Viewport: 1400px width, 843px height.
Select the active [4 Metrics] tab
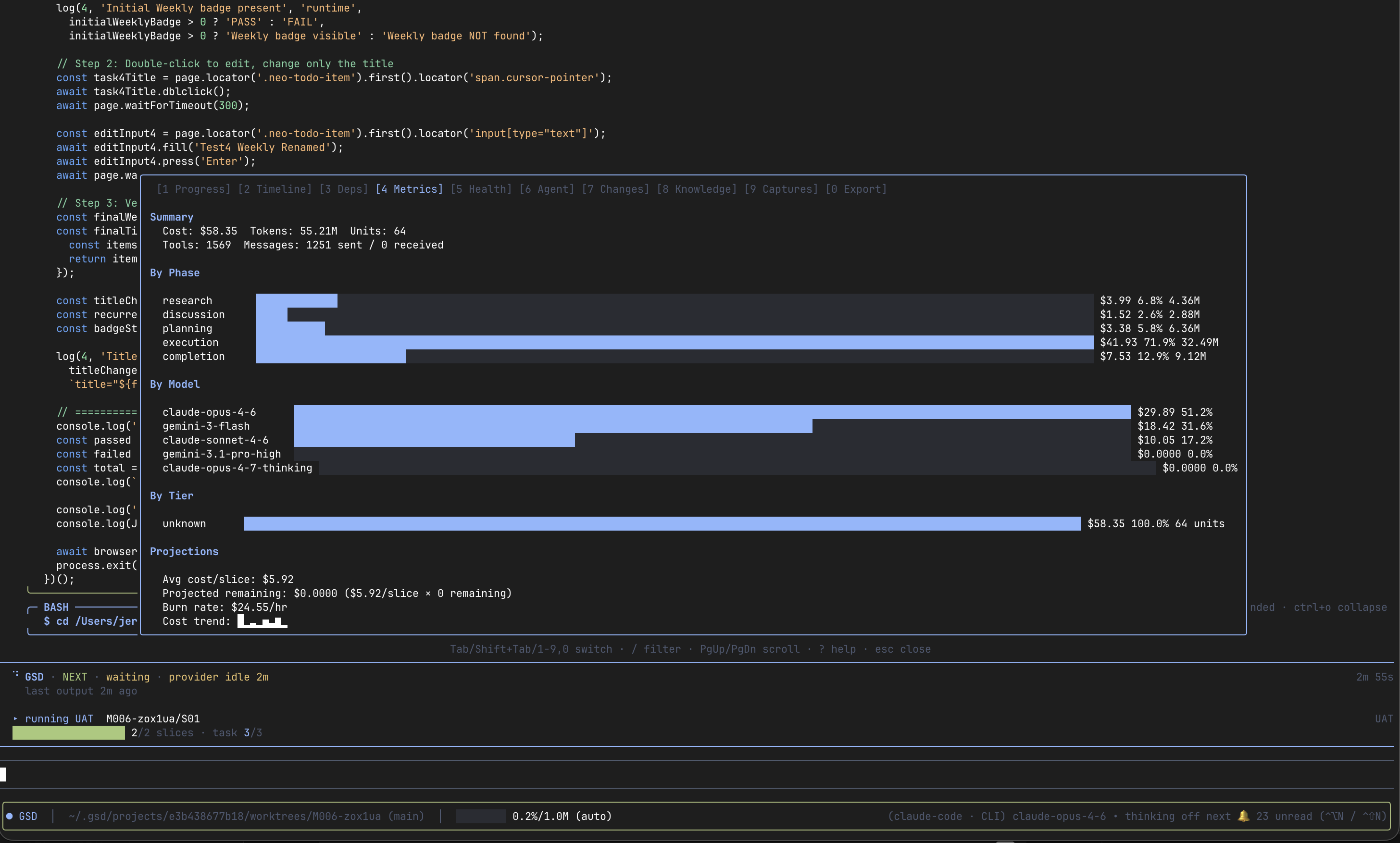pos(409,189)
